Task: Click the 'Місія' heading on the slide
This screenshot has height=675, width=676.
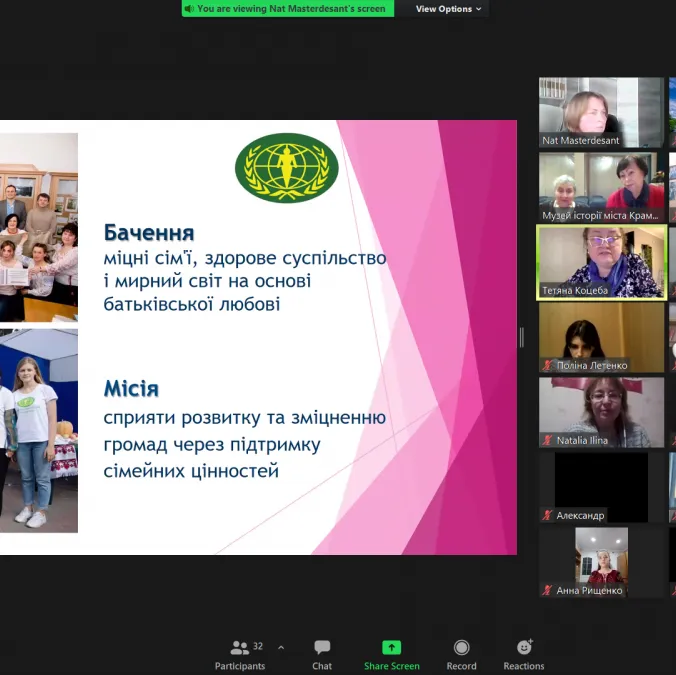Action: pos(131,389)
